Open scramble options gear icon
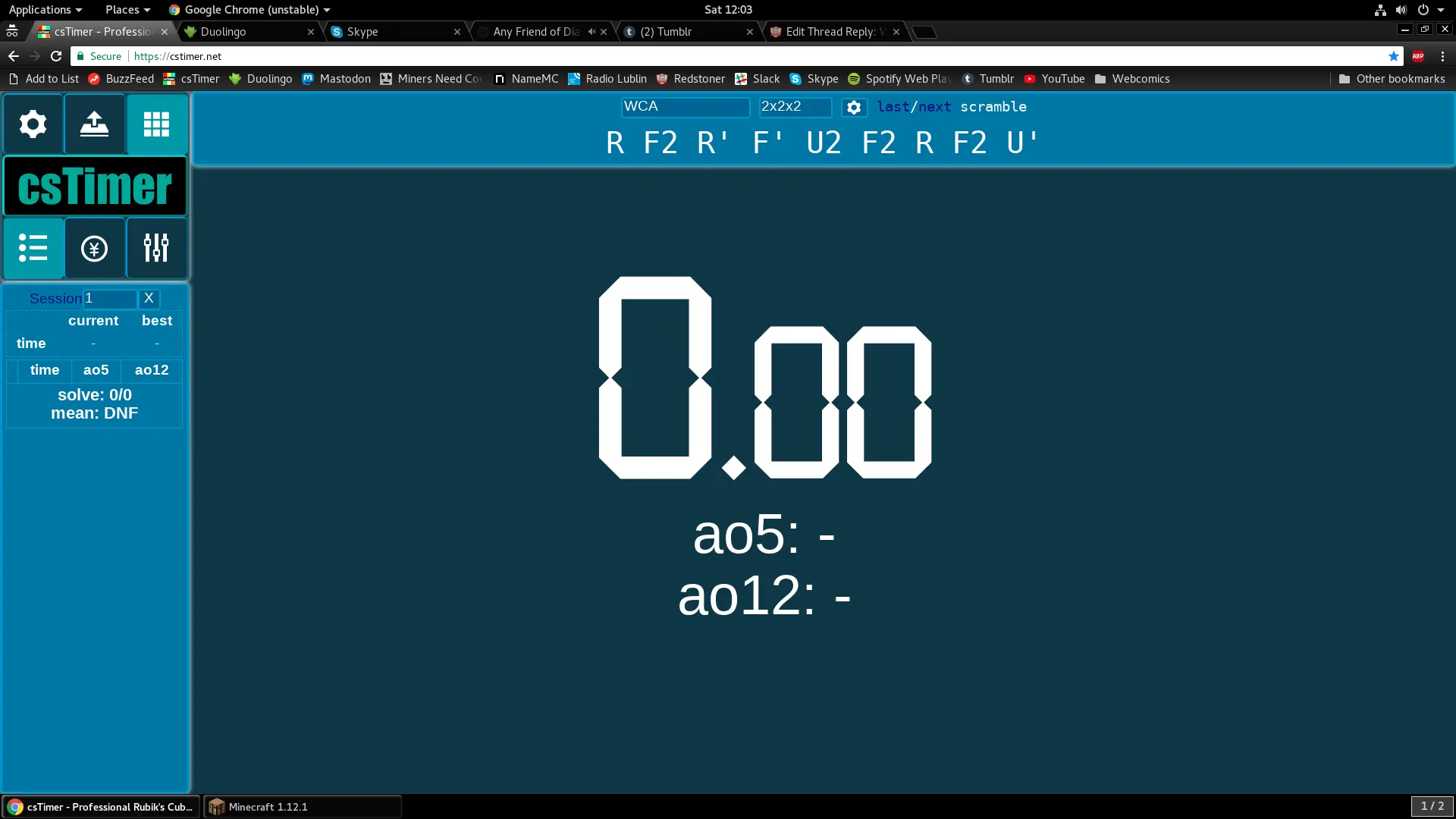This screenshot has height=819, width=1456. click(854, 108)
